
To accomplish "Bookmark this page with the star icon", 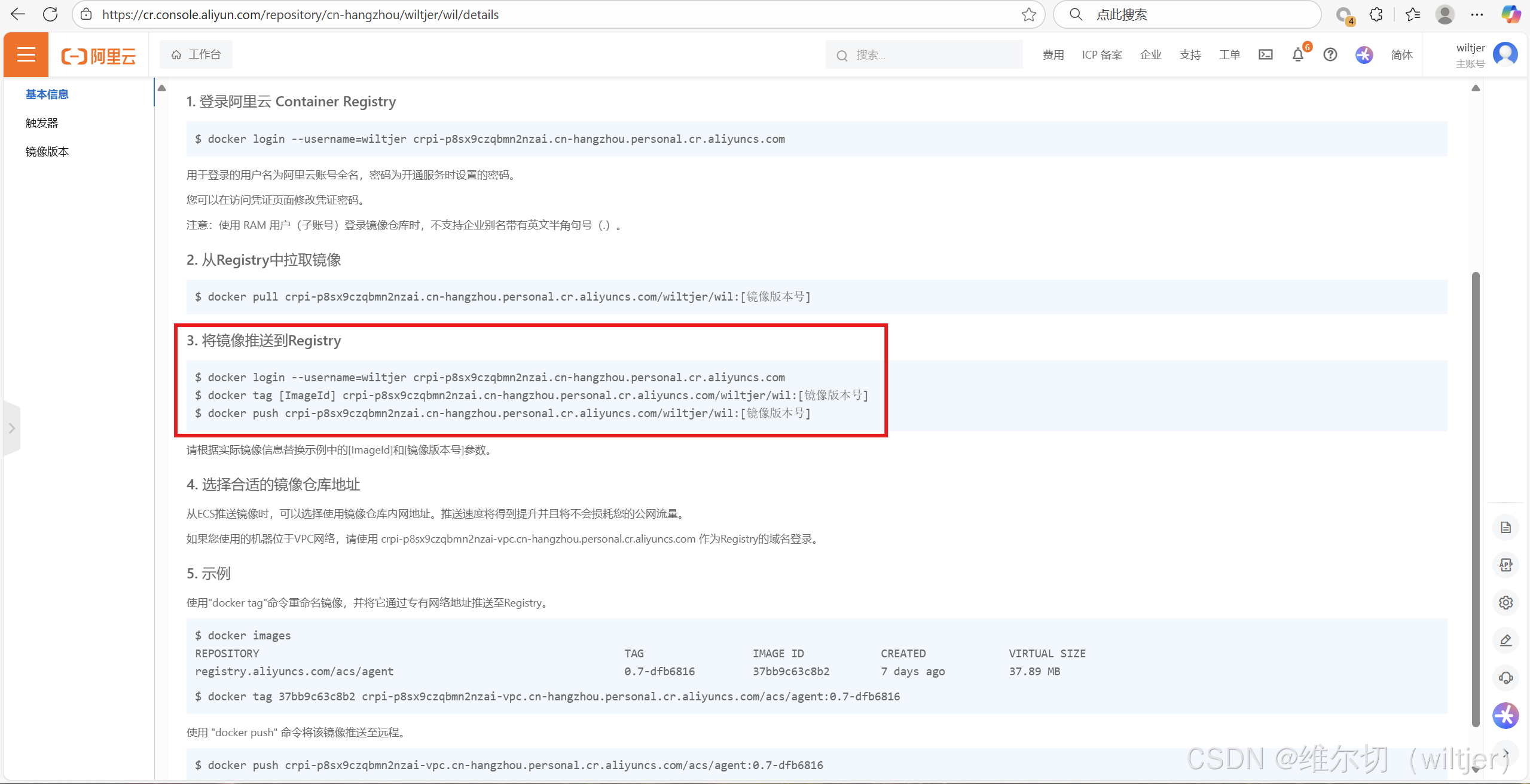I will [1028, 14].
